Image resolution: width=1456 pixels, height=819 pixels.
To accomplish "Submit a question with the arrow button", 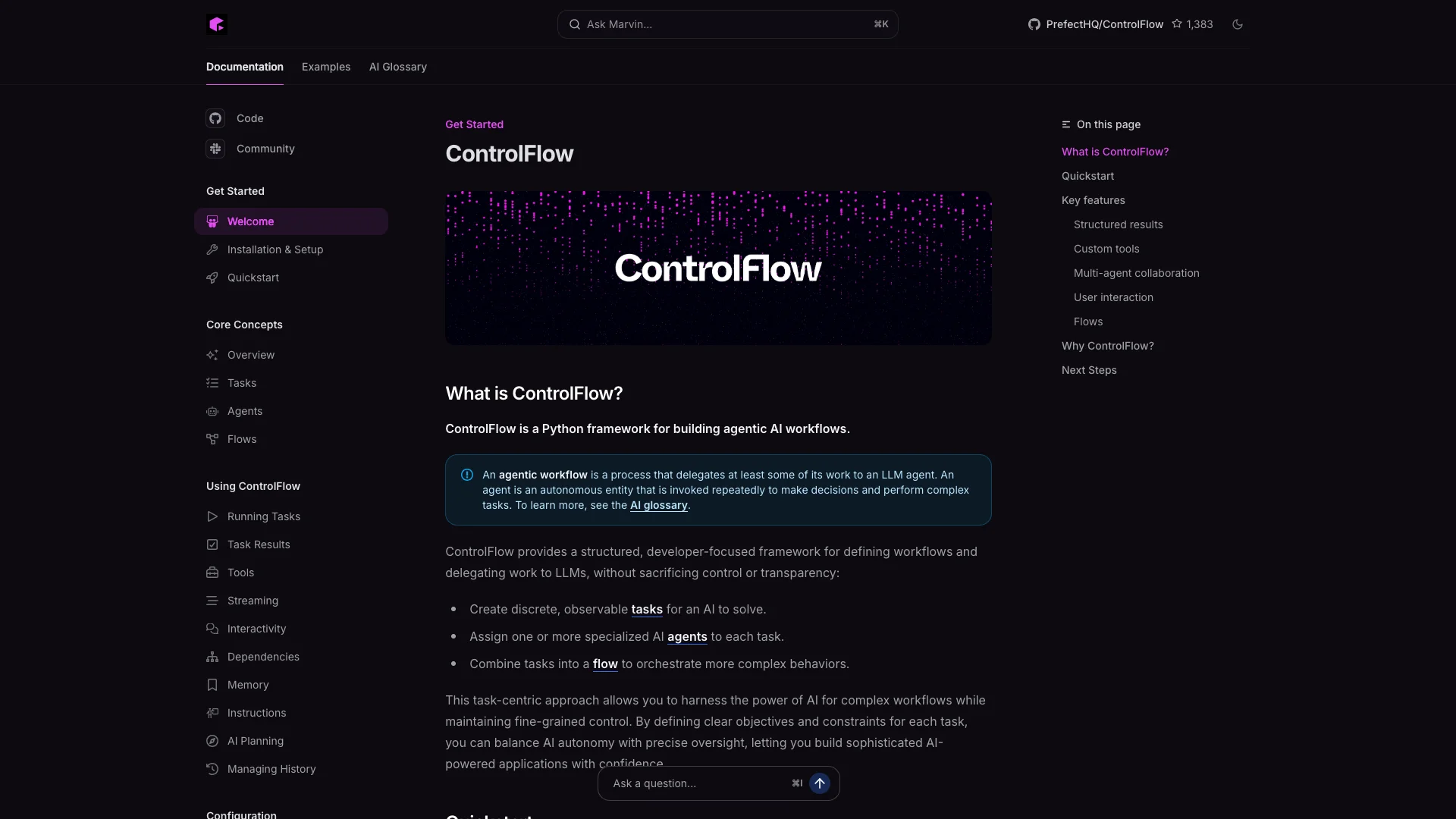I will point(819,783).
